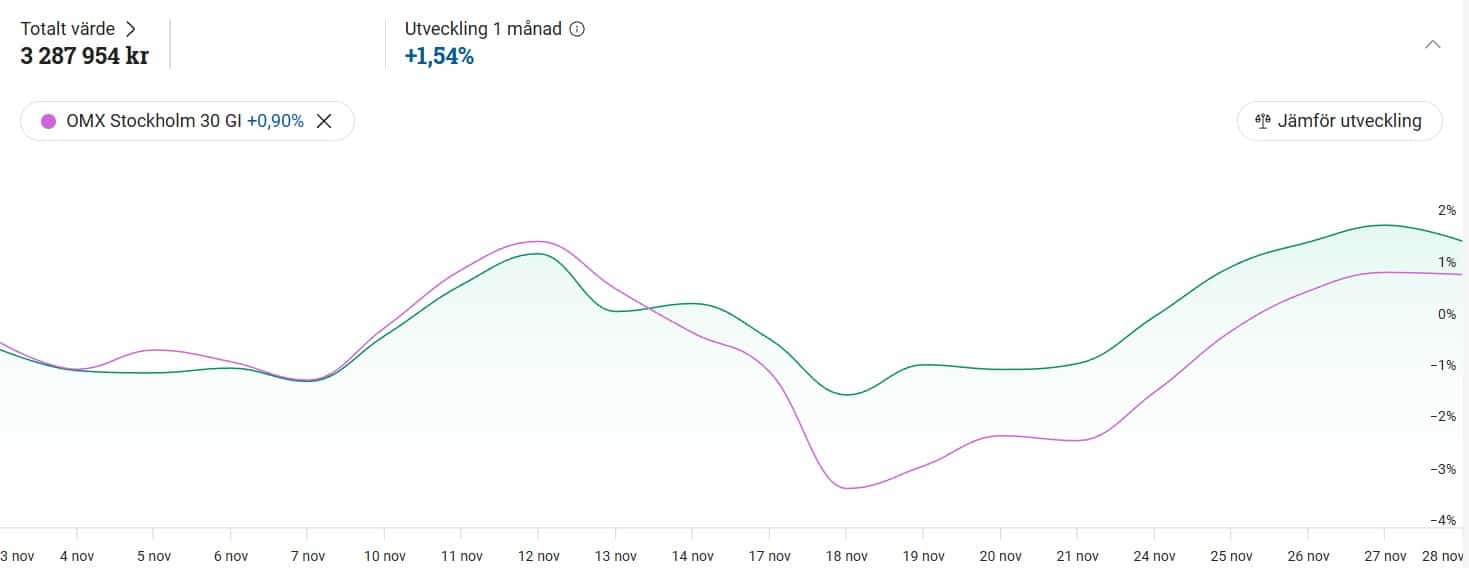Click the purple OMX Stockholm color dot
The width and height of the screenshot is (1469, 568).
[48, 121]
